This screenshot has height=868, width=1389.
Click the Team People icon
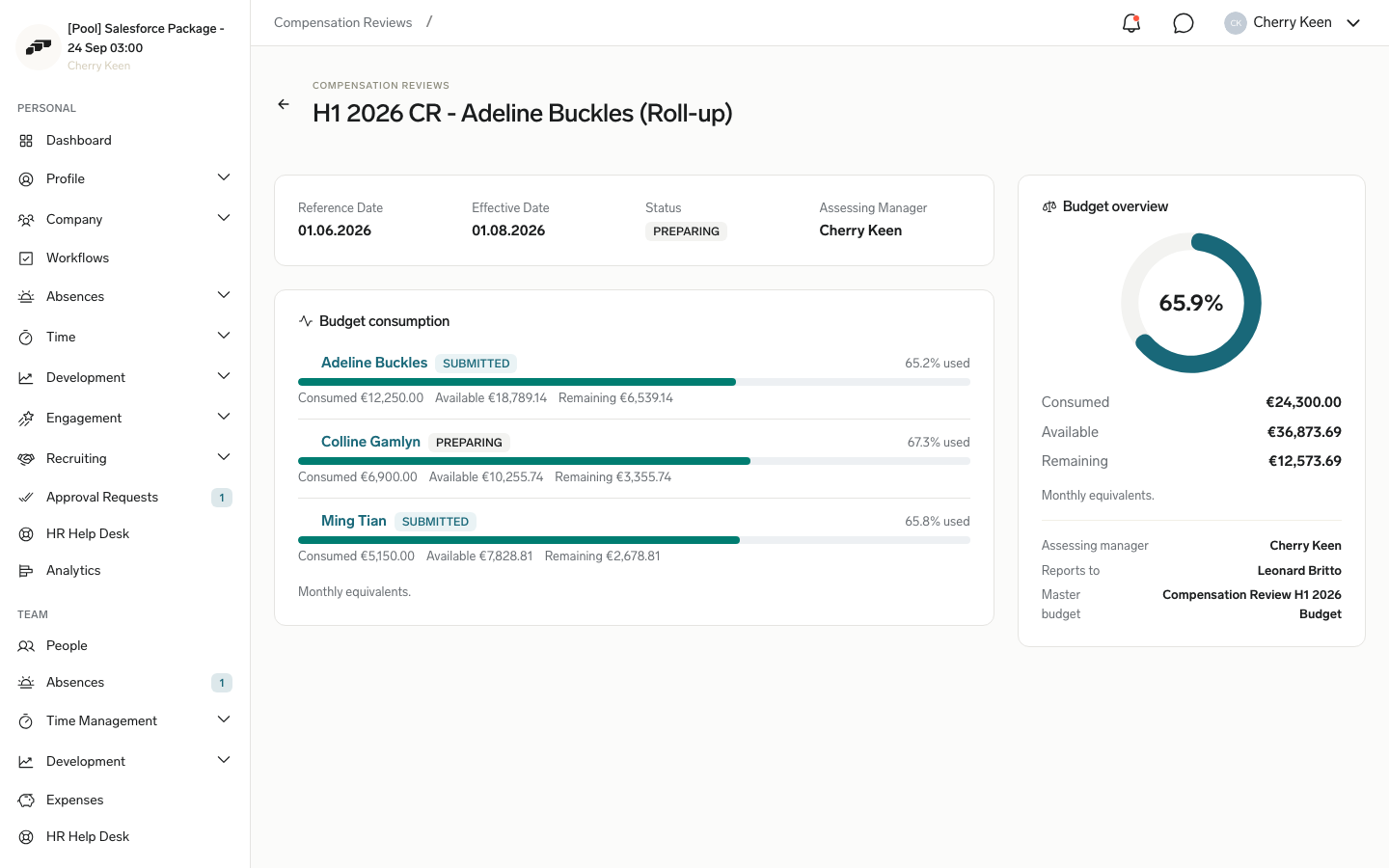tap(26, 646)
